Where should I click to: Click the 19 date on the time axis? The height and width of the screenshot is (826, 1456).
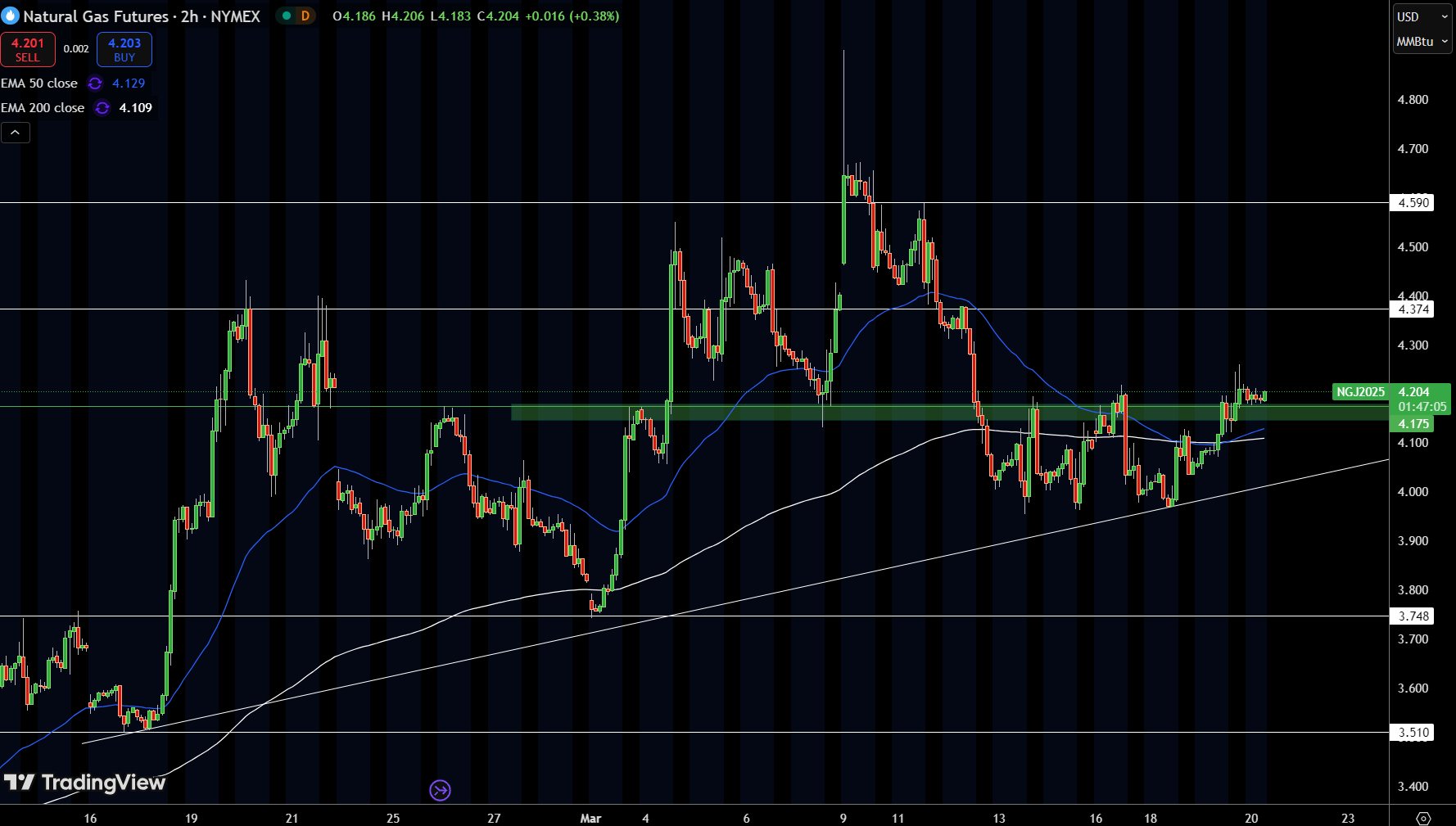pos(191,819)
